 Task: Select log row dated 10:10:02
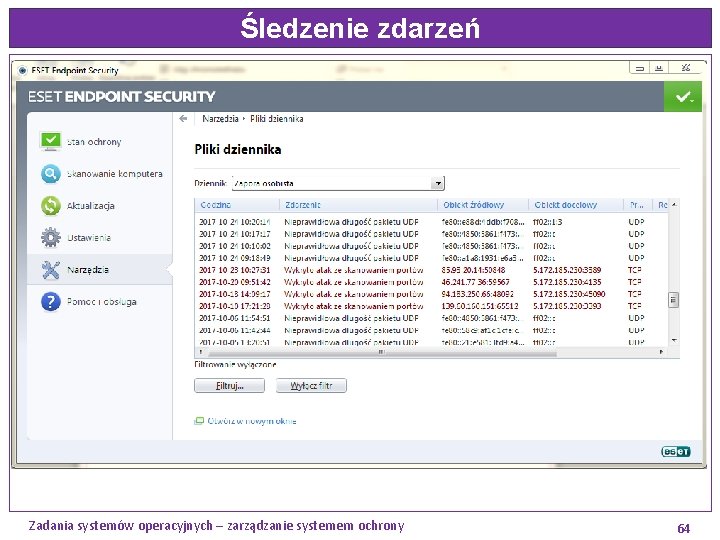pos(432,246)
